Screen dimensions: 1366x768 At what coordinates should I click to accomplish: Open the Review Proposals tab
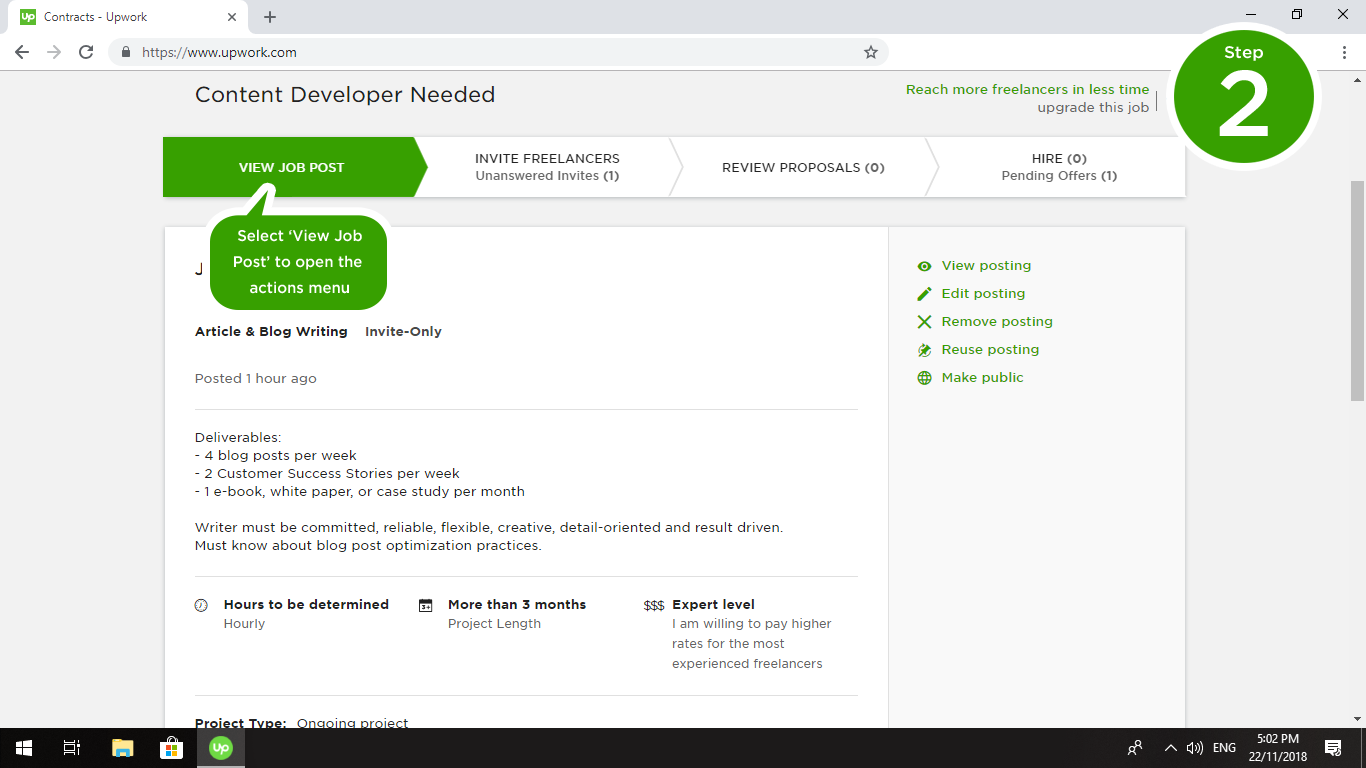click(803, 167)
